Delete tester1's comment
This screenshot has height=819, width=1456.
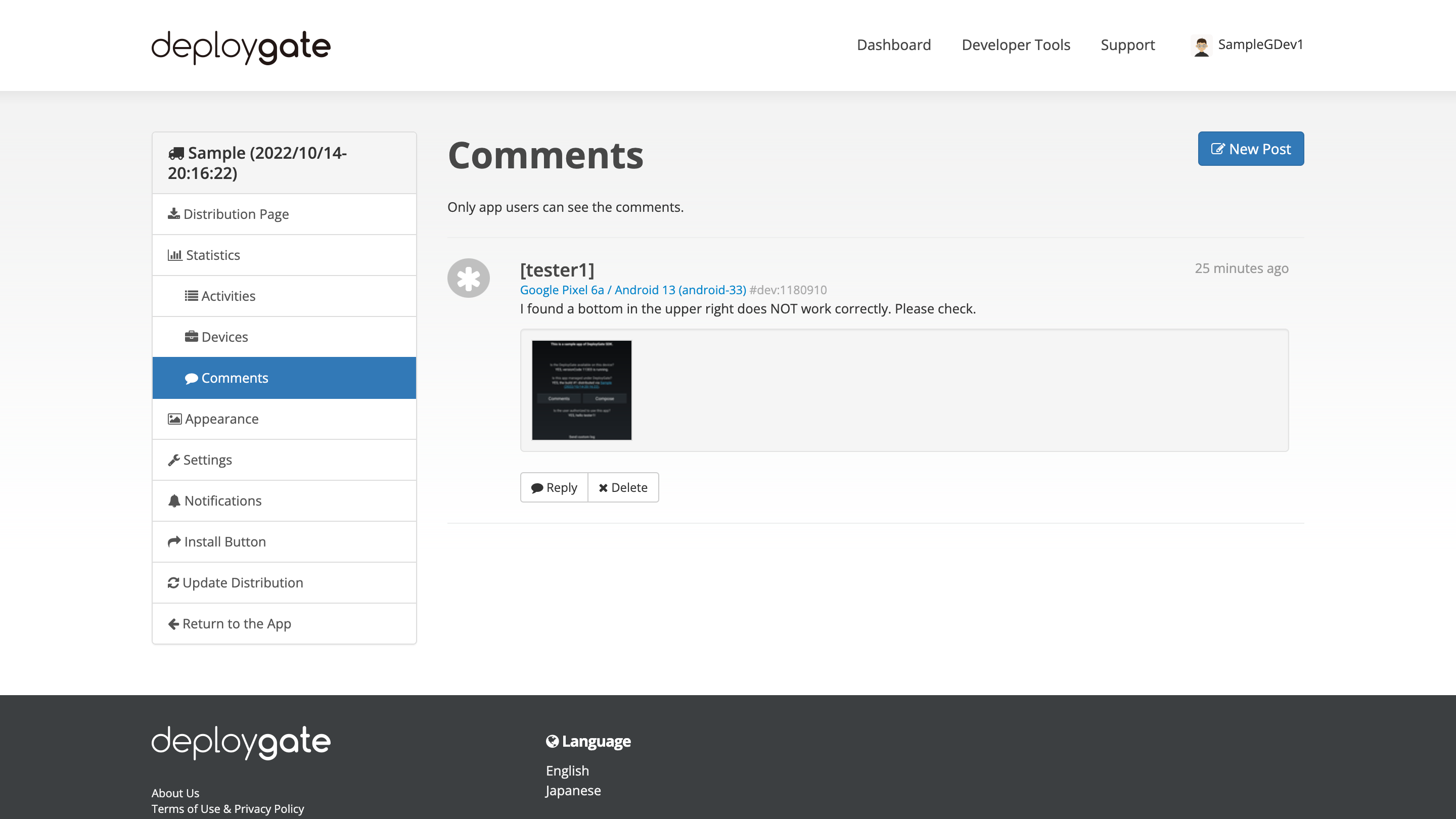click(623, 487)
